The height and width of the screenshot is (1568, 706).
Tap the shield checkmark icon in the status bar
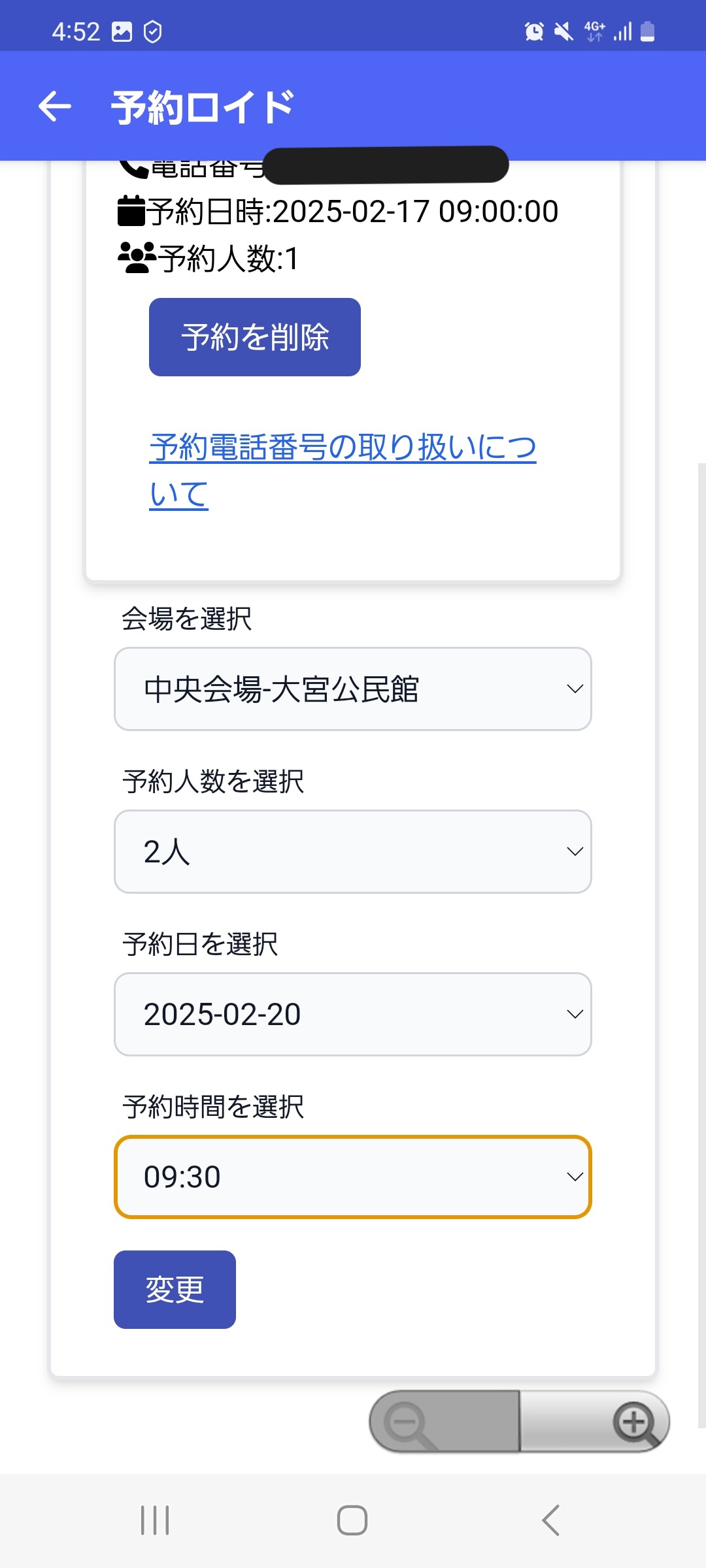(152, 29)
